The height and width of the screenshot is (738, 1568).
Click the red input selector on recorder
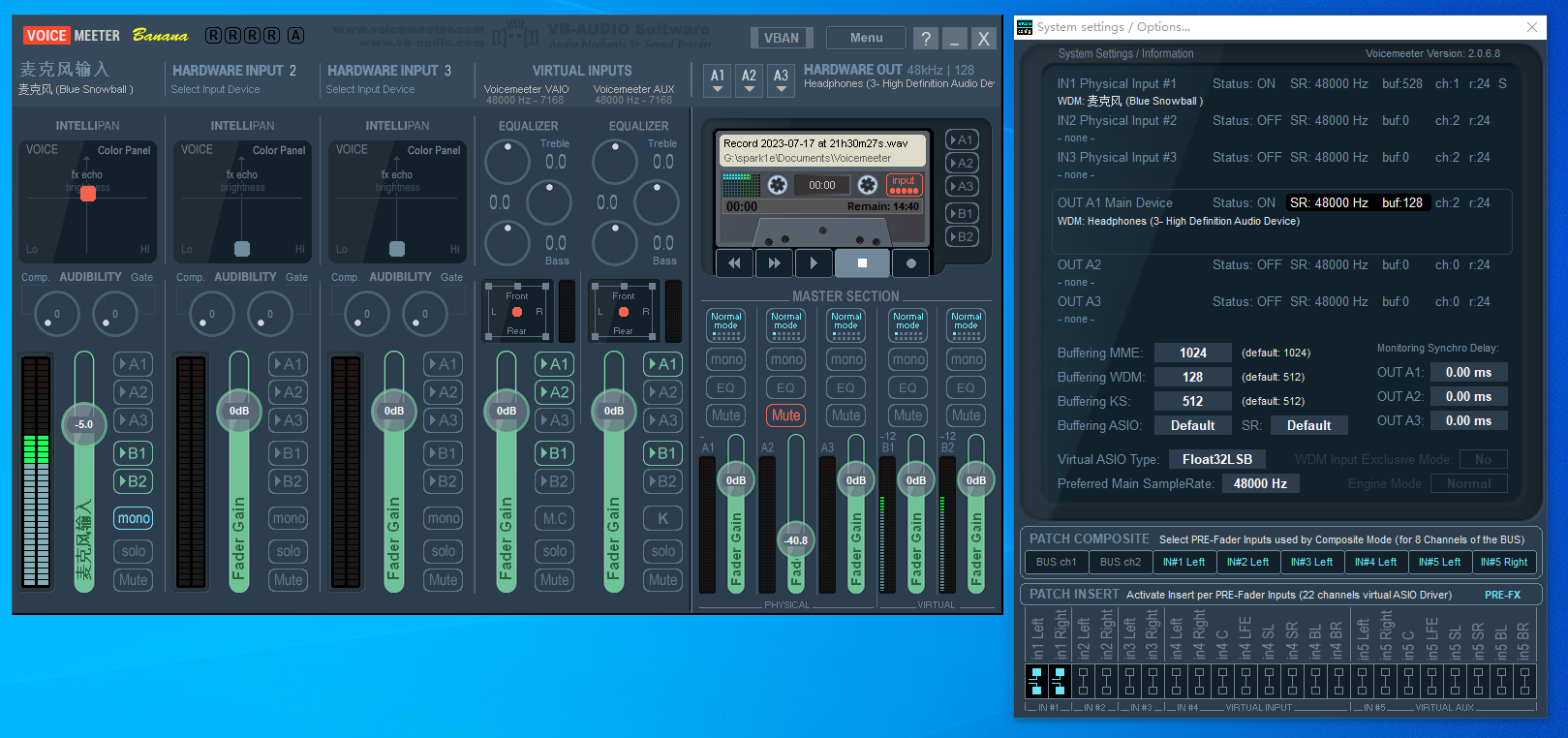(904, 184)
